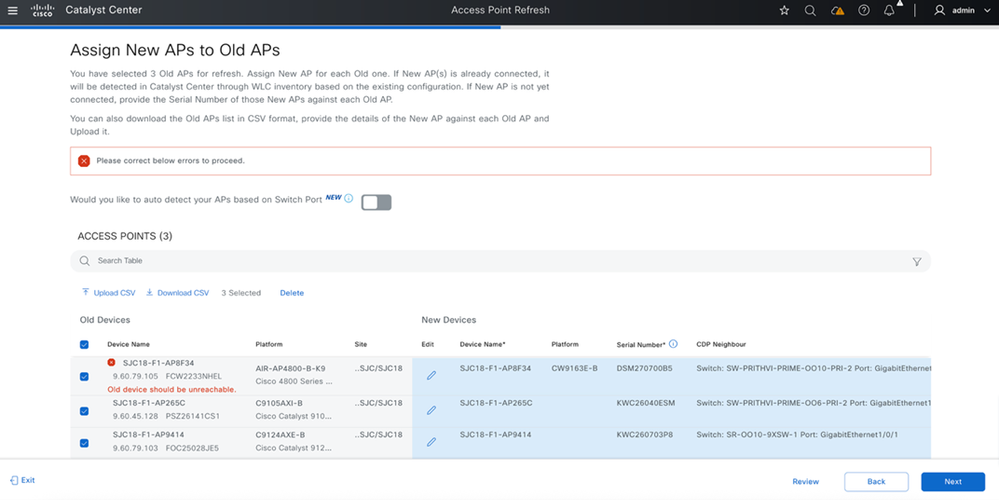Click the old devices Platform column header
Image resolution: width=999 pixels, height=500 pixels.
coord(269,345)
